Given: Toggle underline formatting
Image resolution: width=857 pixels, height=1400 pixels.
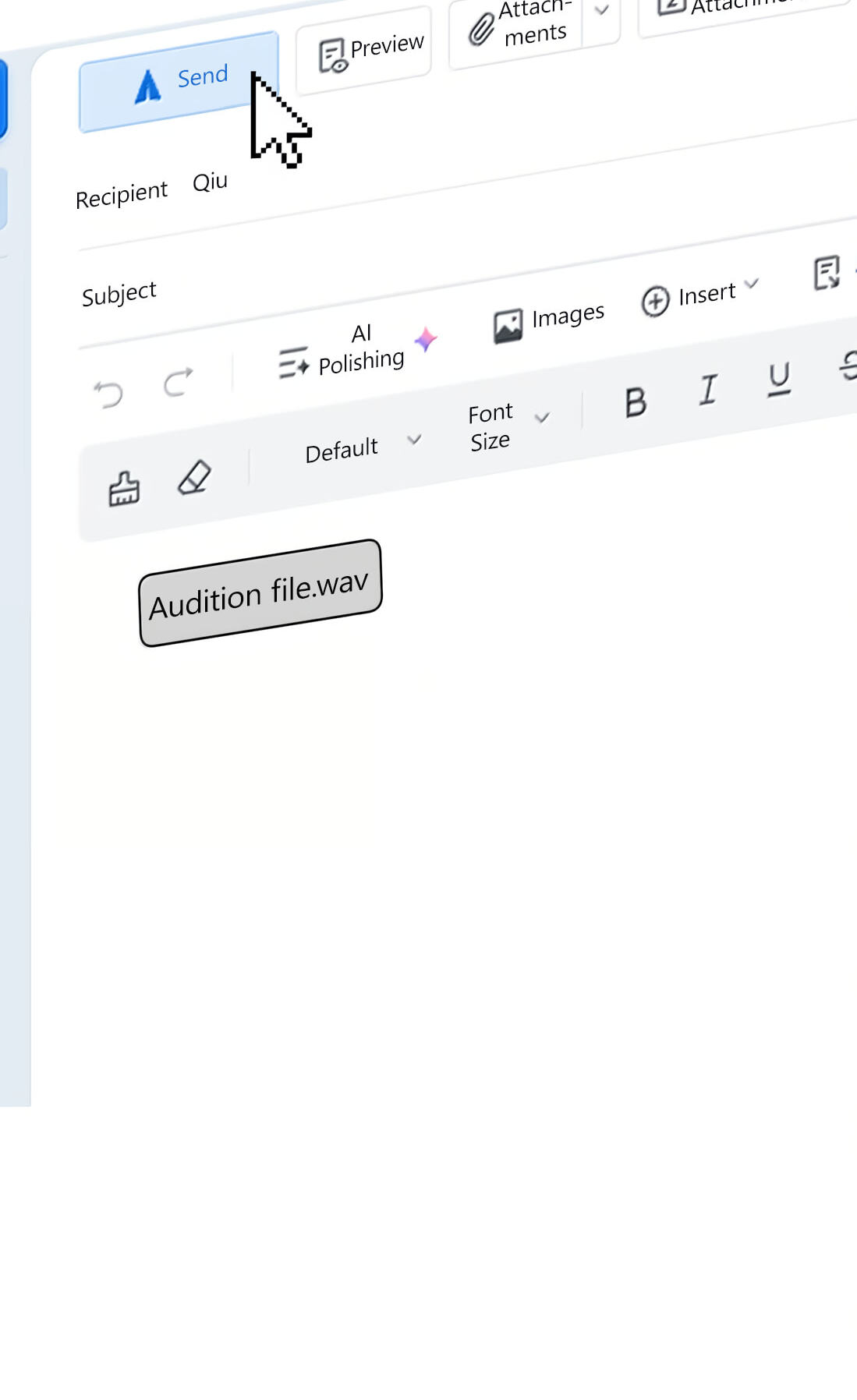Looking at the screenshot, I should [x=779, y=379].
